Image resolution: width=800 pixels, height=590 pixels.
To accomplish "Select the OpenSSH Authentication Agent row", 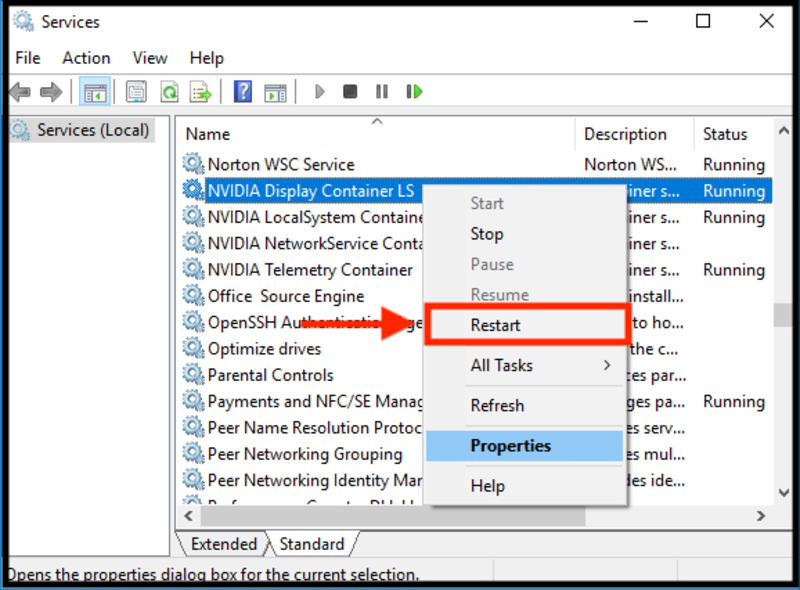I will click(x=477, y=322).
